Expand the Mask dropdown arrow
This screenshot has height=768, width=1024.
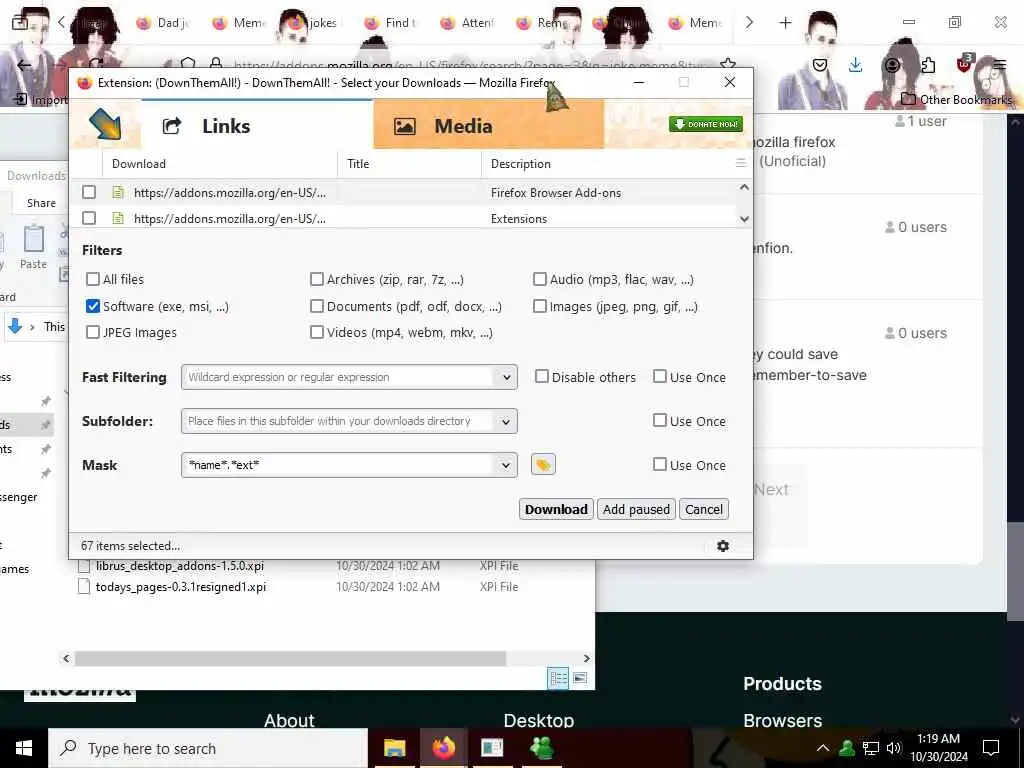pos(506,466)
